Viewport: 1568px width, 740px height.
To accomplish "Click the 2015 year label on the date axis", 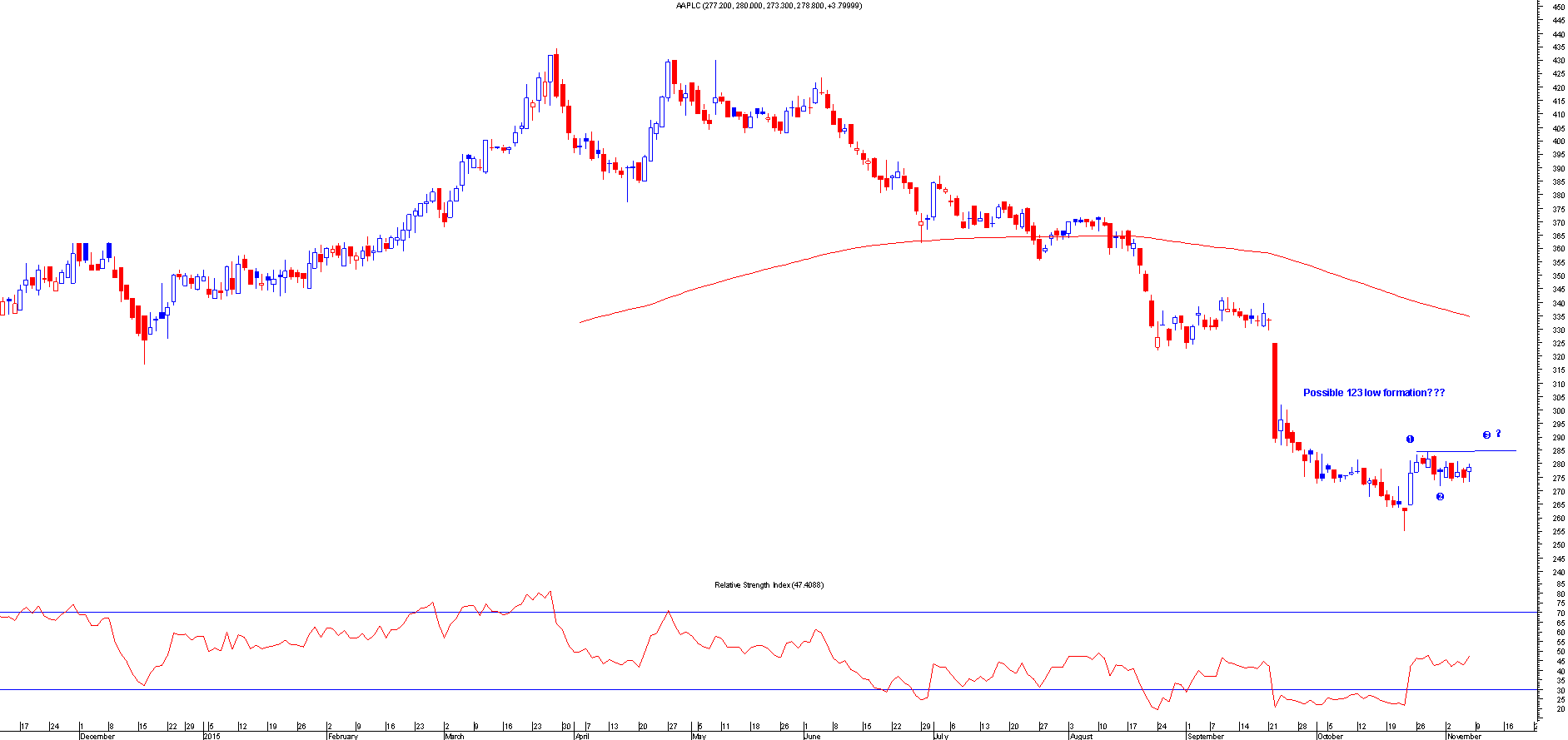I will point(212,736).
